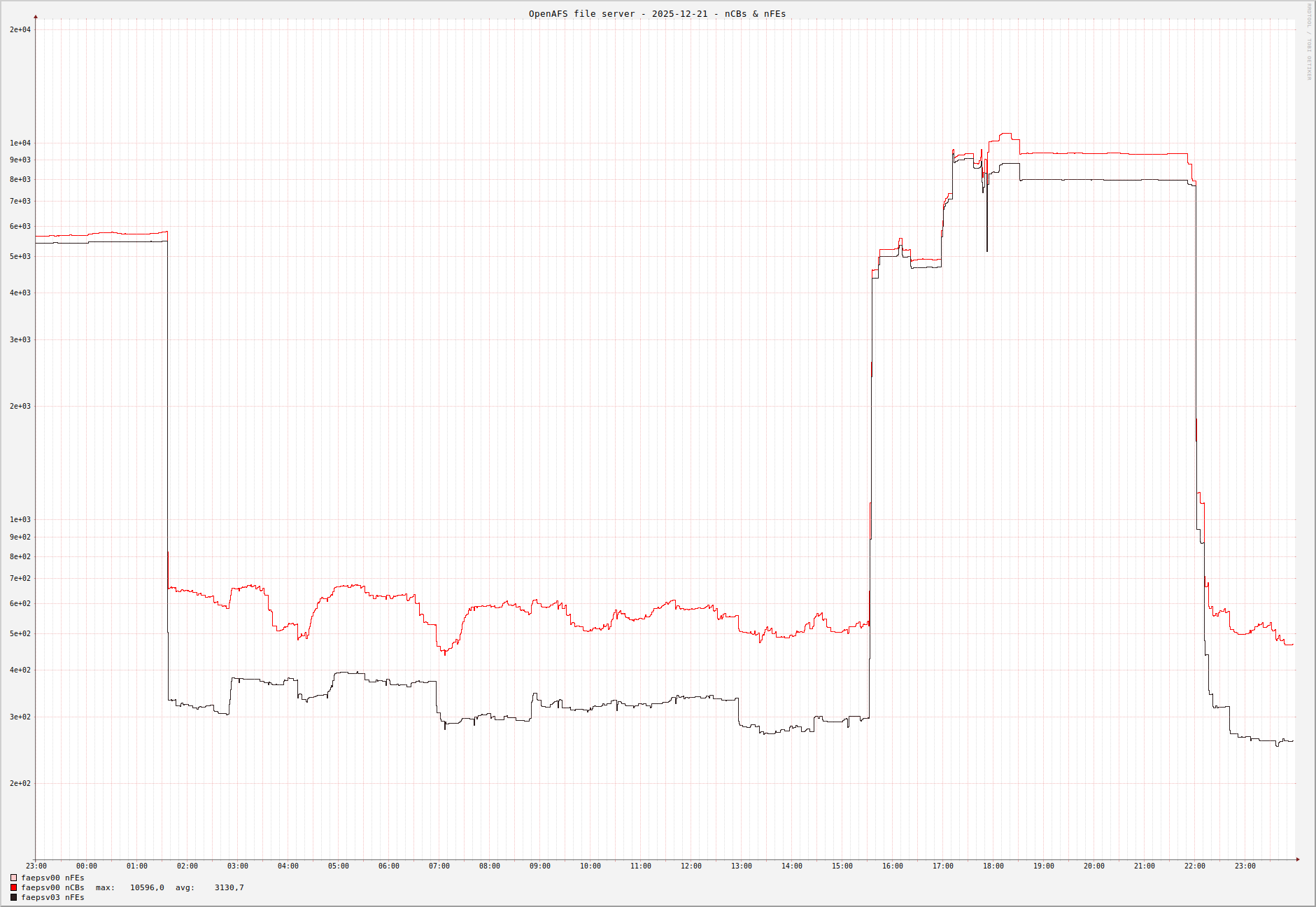
Task: Click the red arrow at x-axis end
Action: tap(1298, 859)
